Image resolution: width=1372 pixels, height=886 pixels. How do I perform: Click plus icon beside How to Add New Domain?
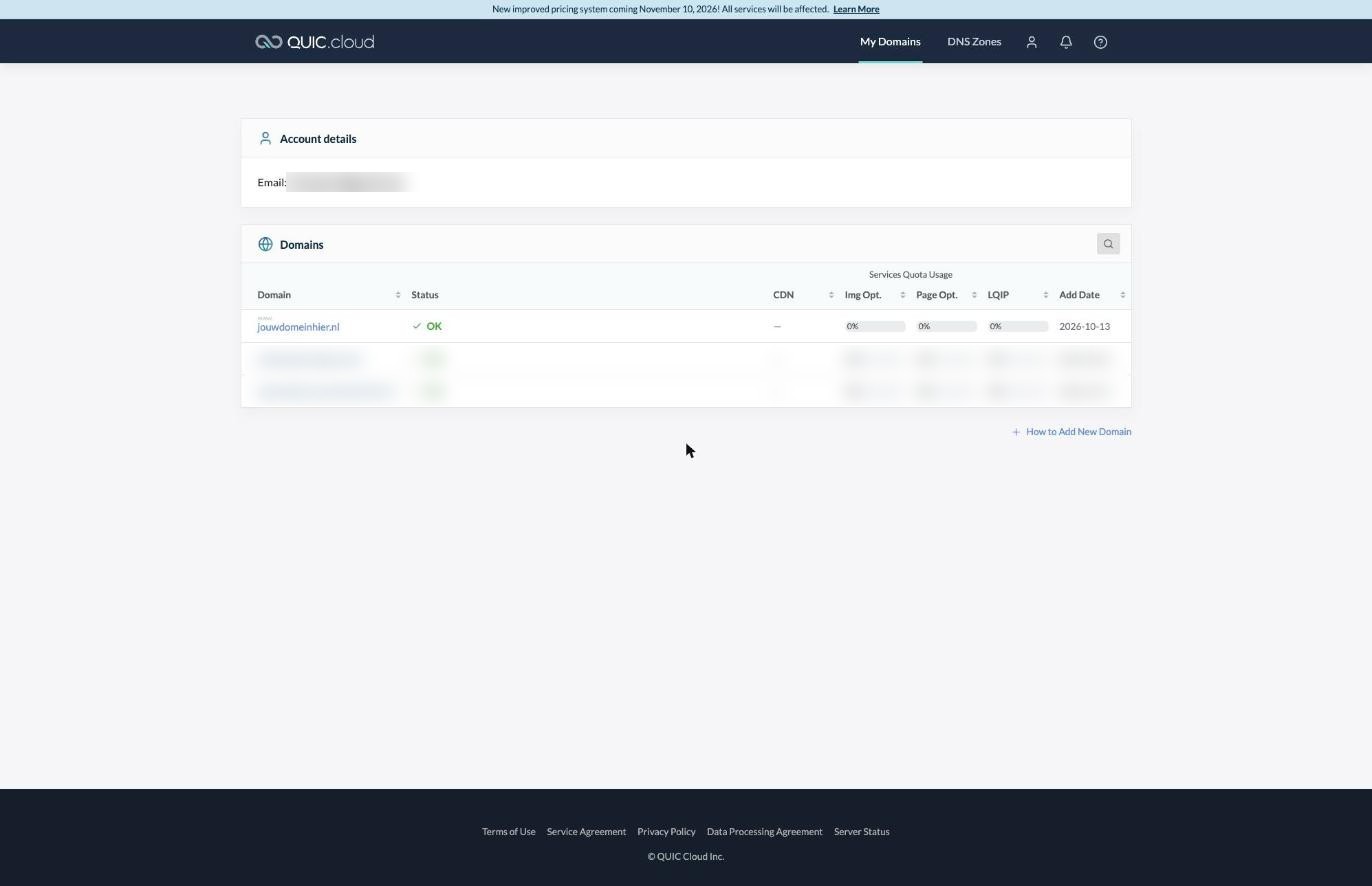pyautogui.click(x=1016, y=432)
